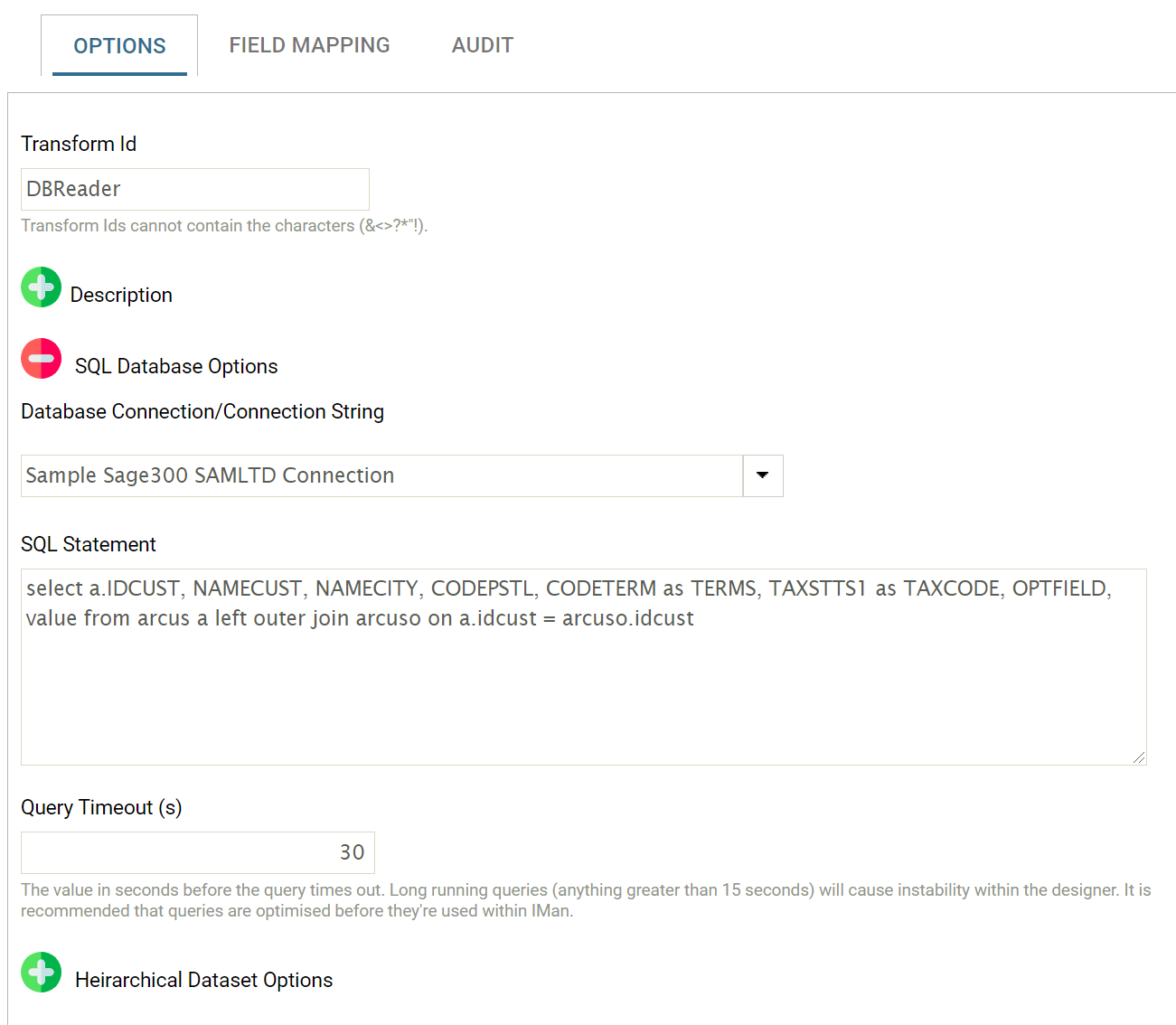Click the SQL Statement resize handle
Image resolution: width=1176 pixels, height=1025 pixels.
point(1139,757)
